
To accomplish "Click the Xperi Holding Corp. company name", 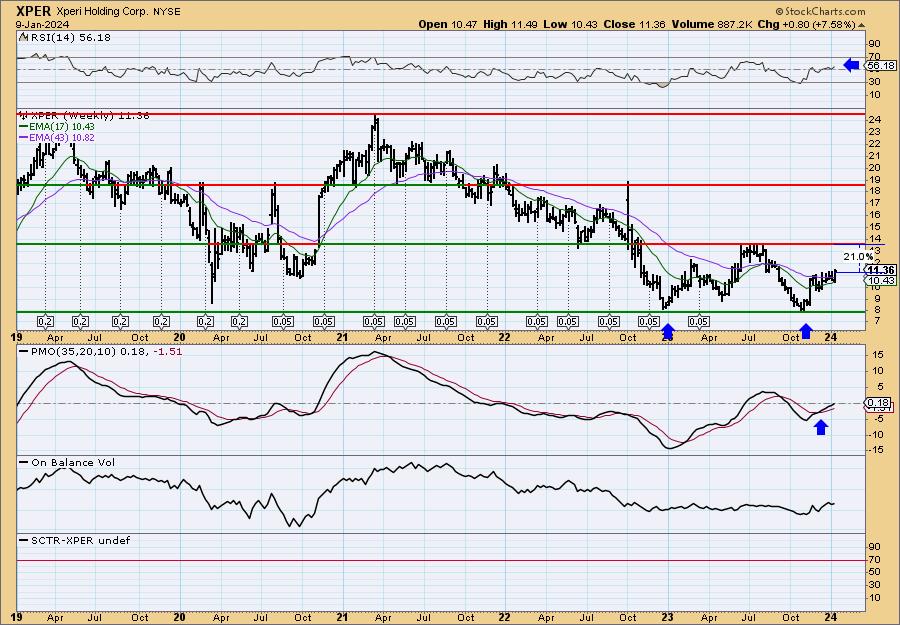I will (103, 11).
